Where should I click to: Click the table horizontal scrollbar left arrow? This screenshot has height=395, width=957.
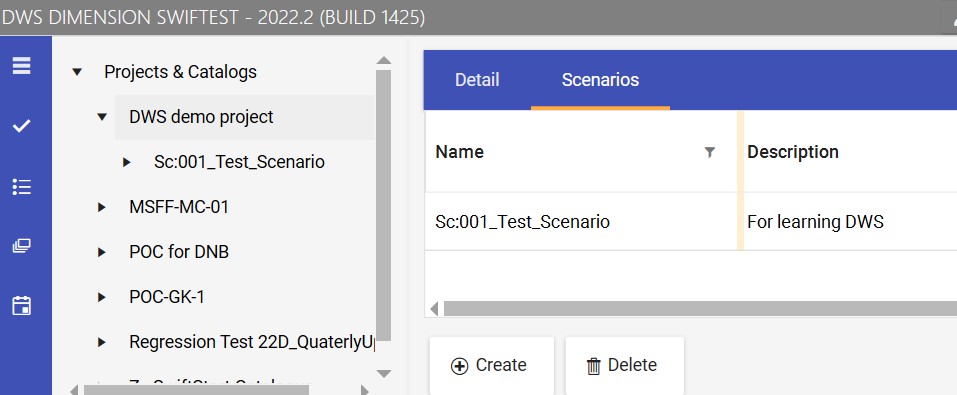434,308
